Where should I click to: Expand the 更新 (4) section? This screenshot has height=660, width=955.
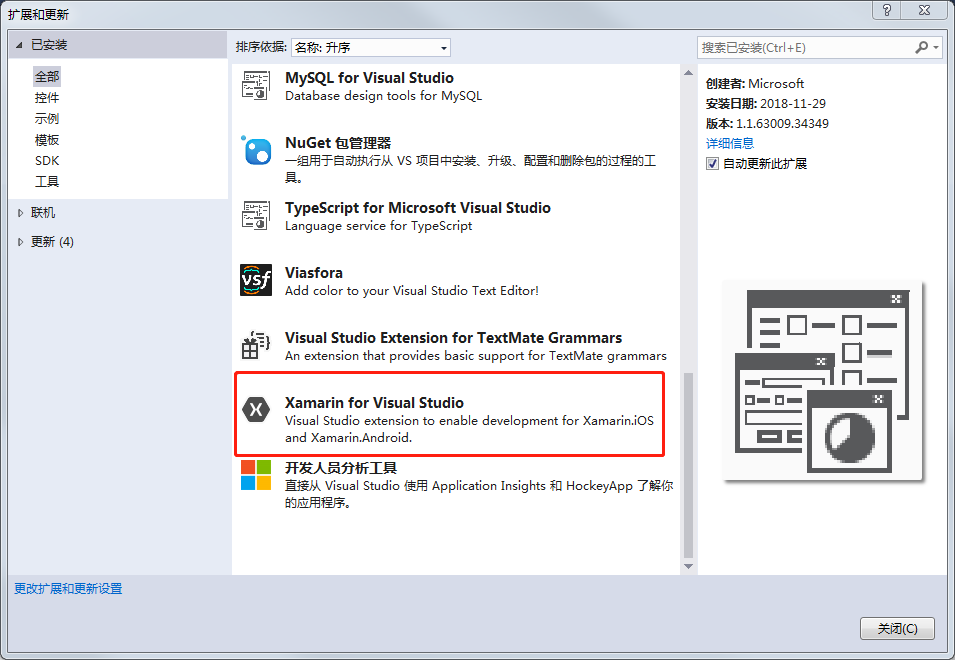(x=49, y=240)
